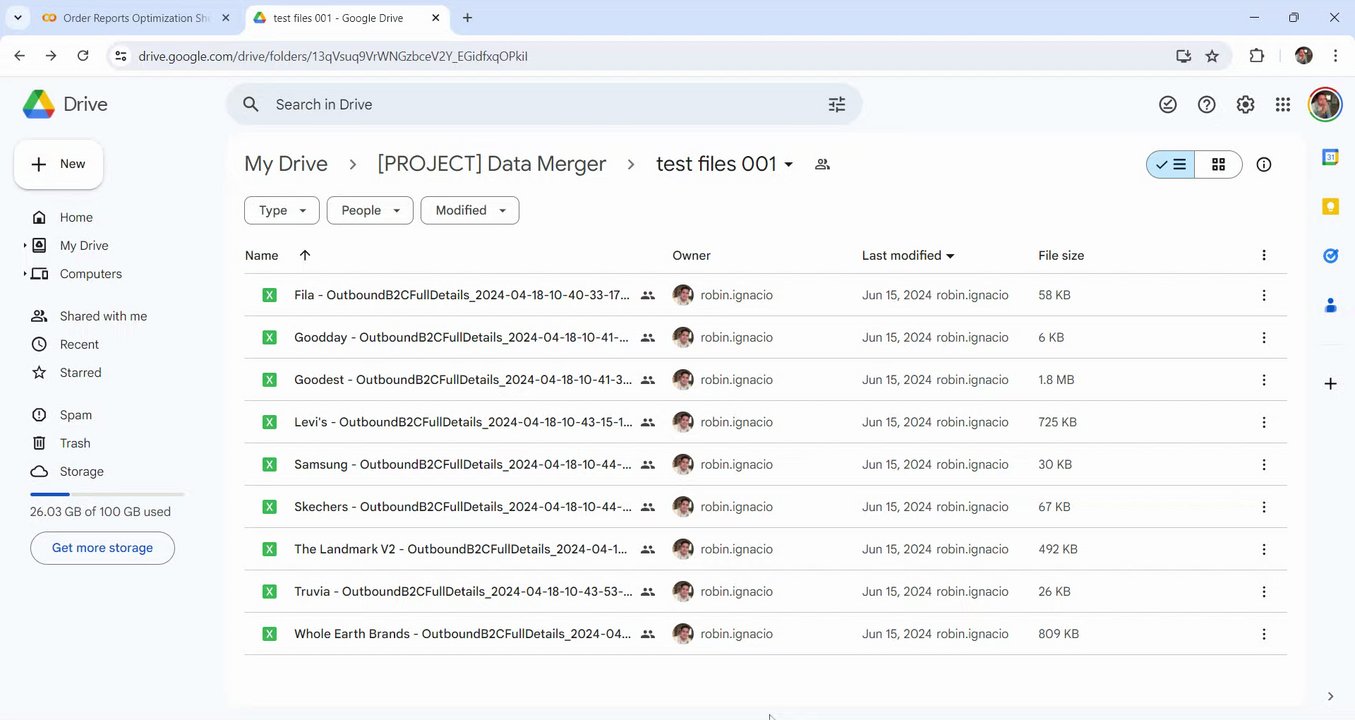1355x720 pixels.
Task: Expand My Drive tree in sidebar
Action: 25,245
